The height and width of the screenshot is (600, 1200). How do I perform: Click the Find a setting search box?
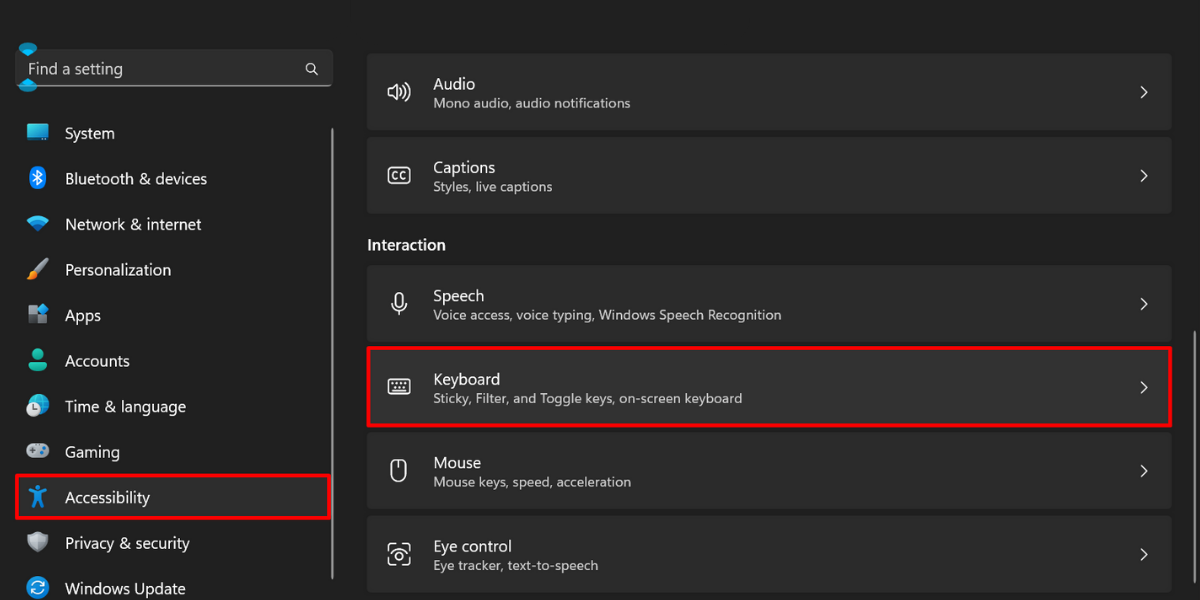(160, 68)
